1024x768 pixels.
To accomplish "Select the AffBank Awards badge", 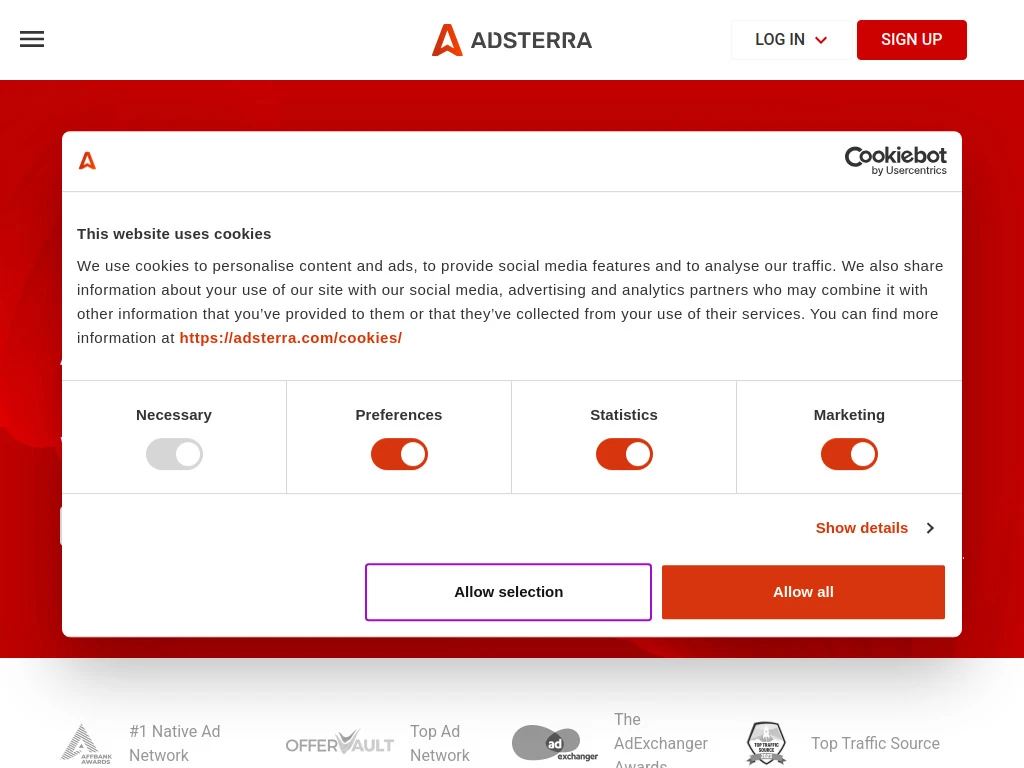I will pos(85,743).
